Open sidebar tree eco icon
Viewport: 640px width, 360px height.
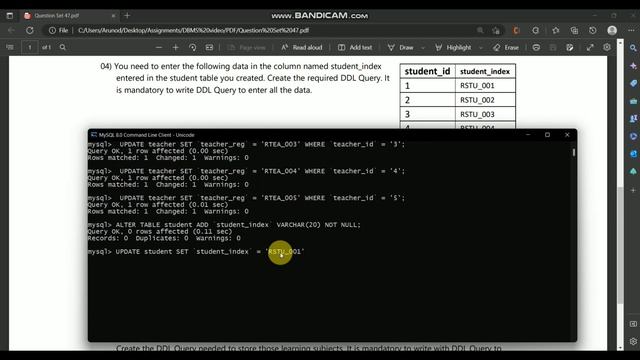633,171
